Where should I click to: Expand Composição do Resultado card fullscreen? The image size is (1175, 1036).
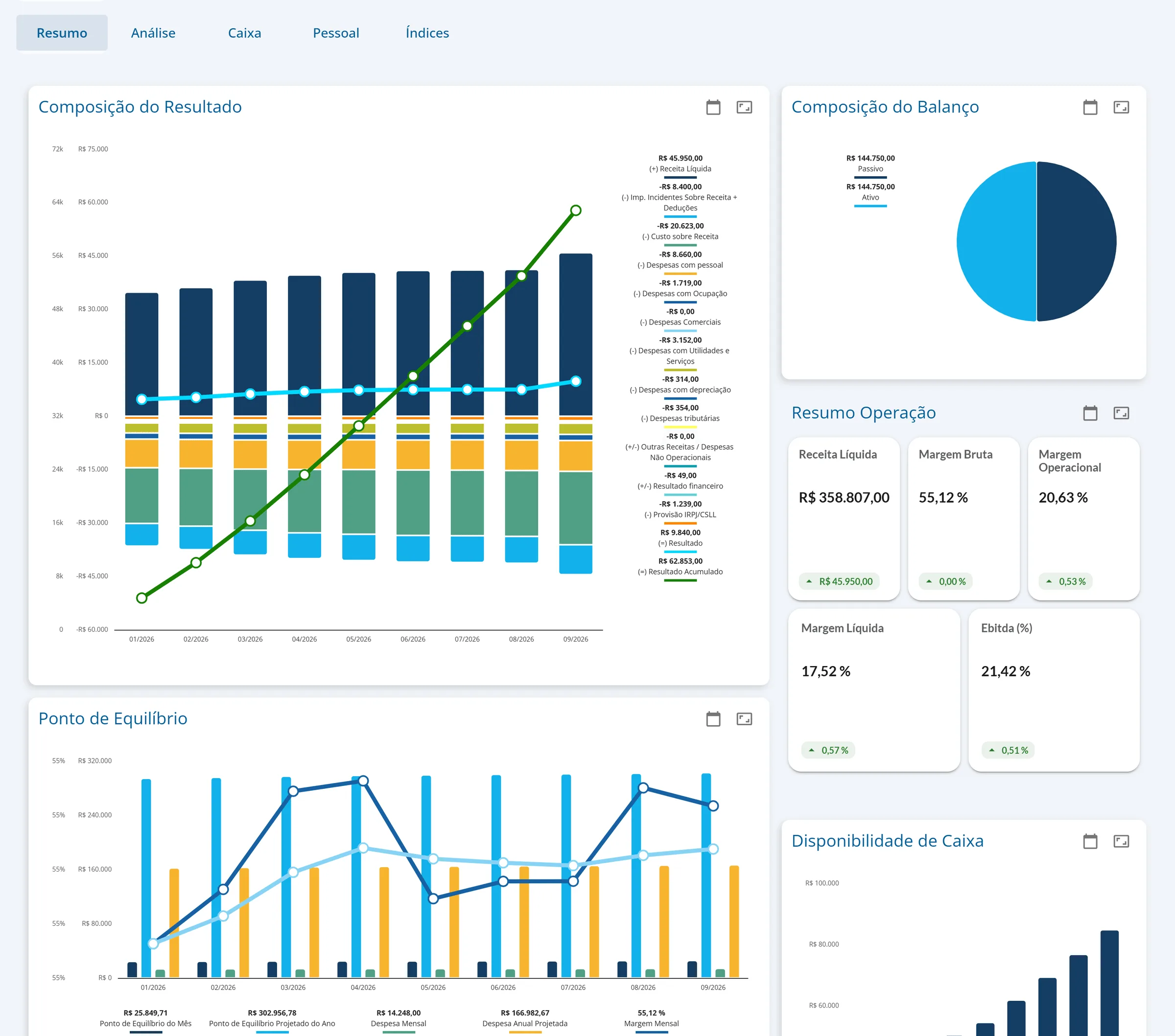pos(744,108)
